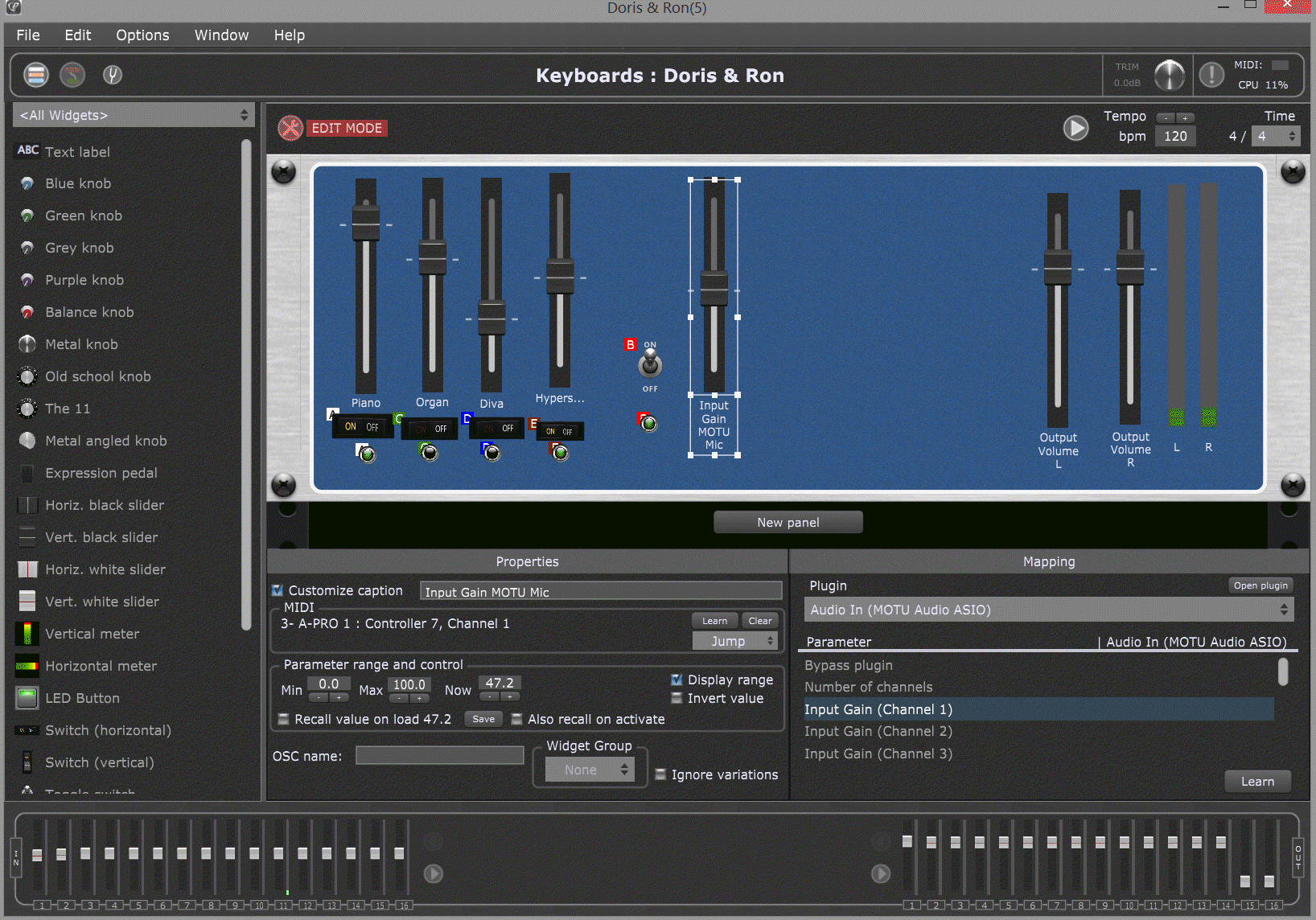The image size is (1316, 920).
Task: Open the All Widgets dropdown
Action: 134,115
